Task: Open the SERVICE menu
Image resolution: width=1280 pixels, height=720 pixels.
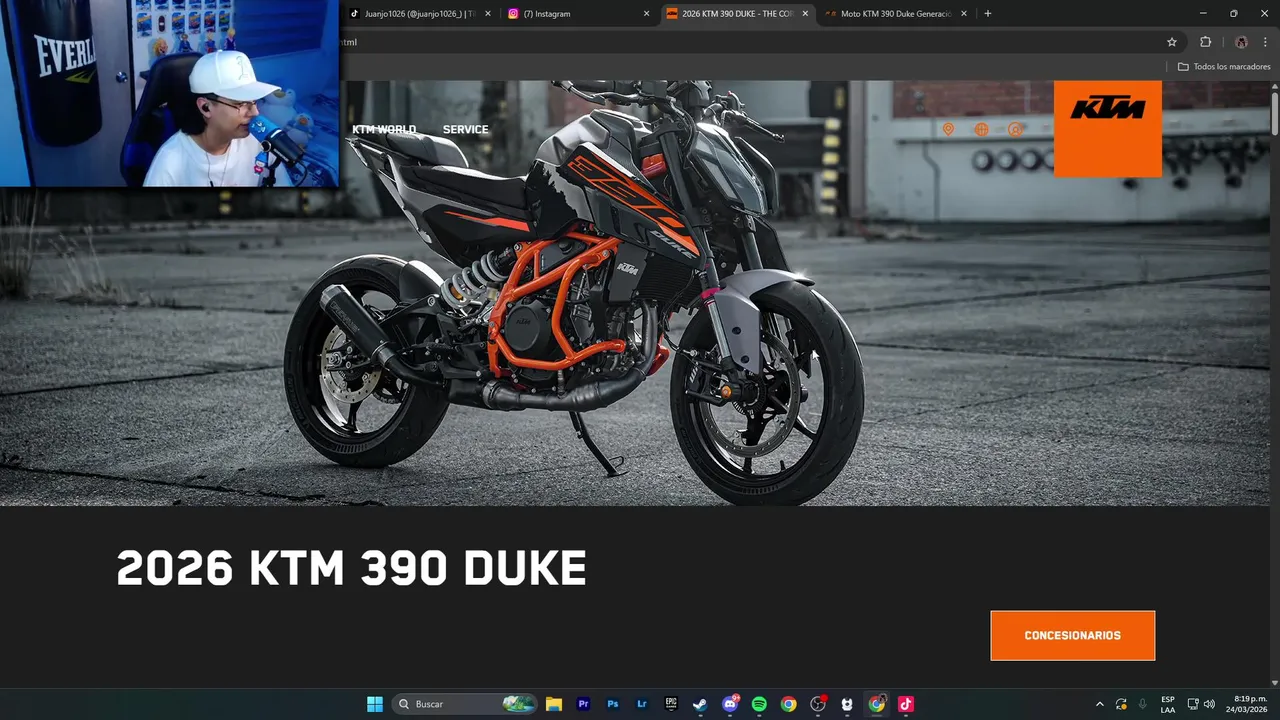Action: point(466,129)
